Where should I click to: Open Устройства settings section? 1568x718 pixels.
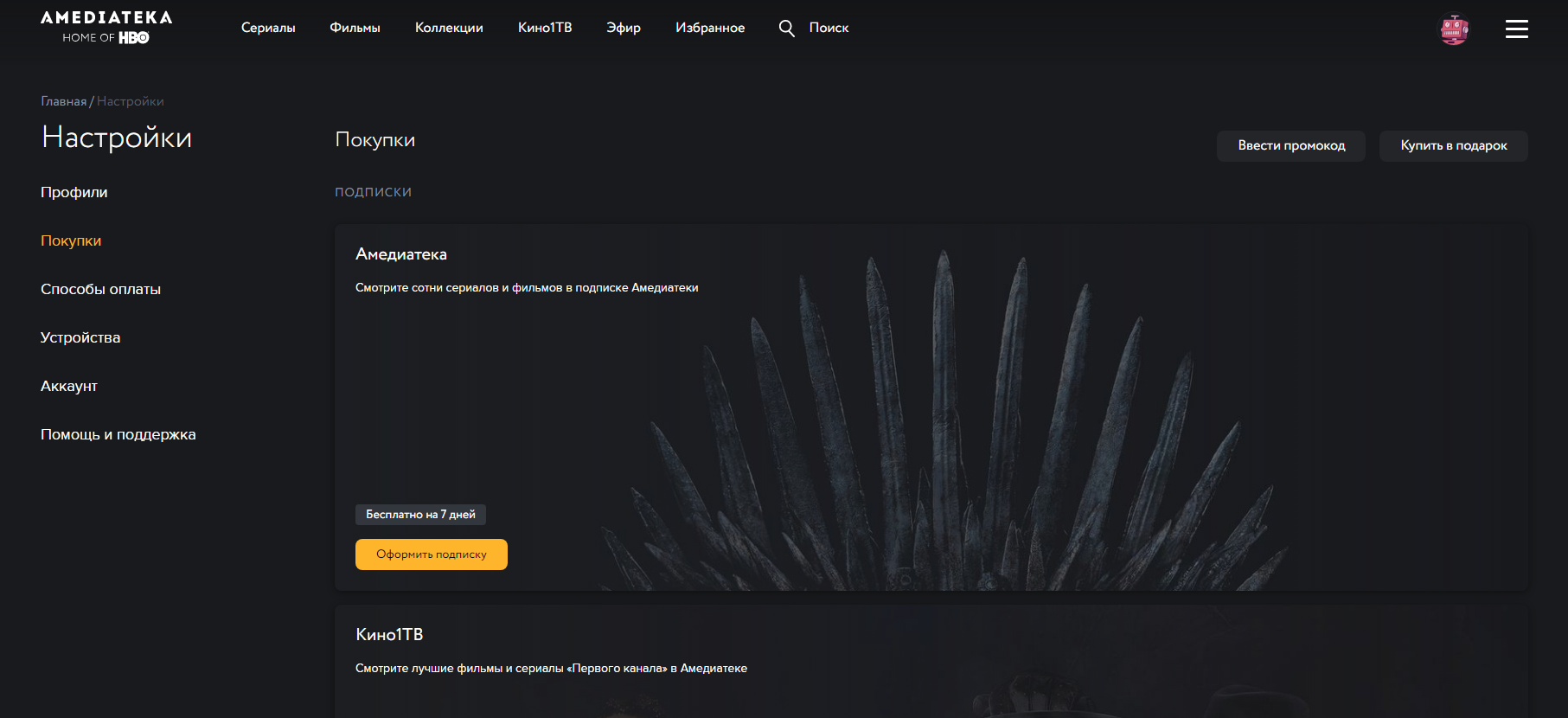(x=80, y=337)
